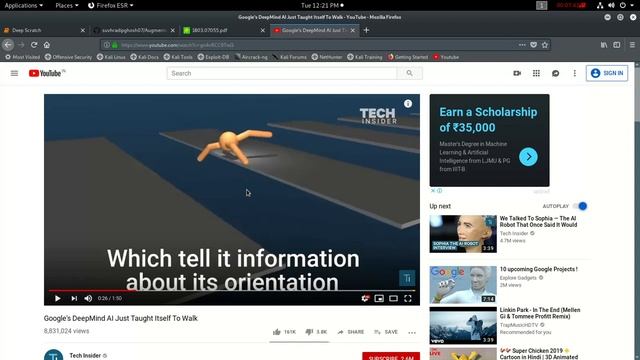This screenshot has height=360, width=640.
Task: Click the SIGN IN button
Action: (607, 73)
